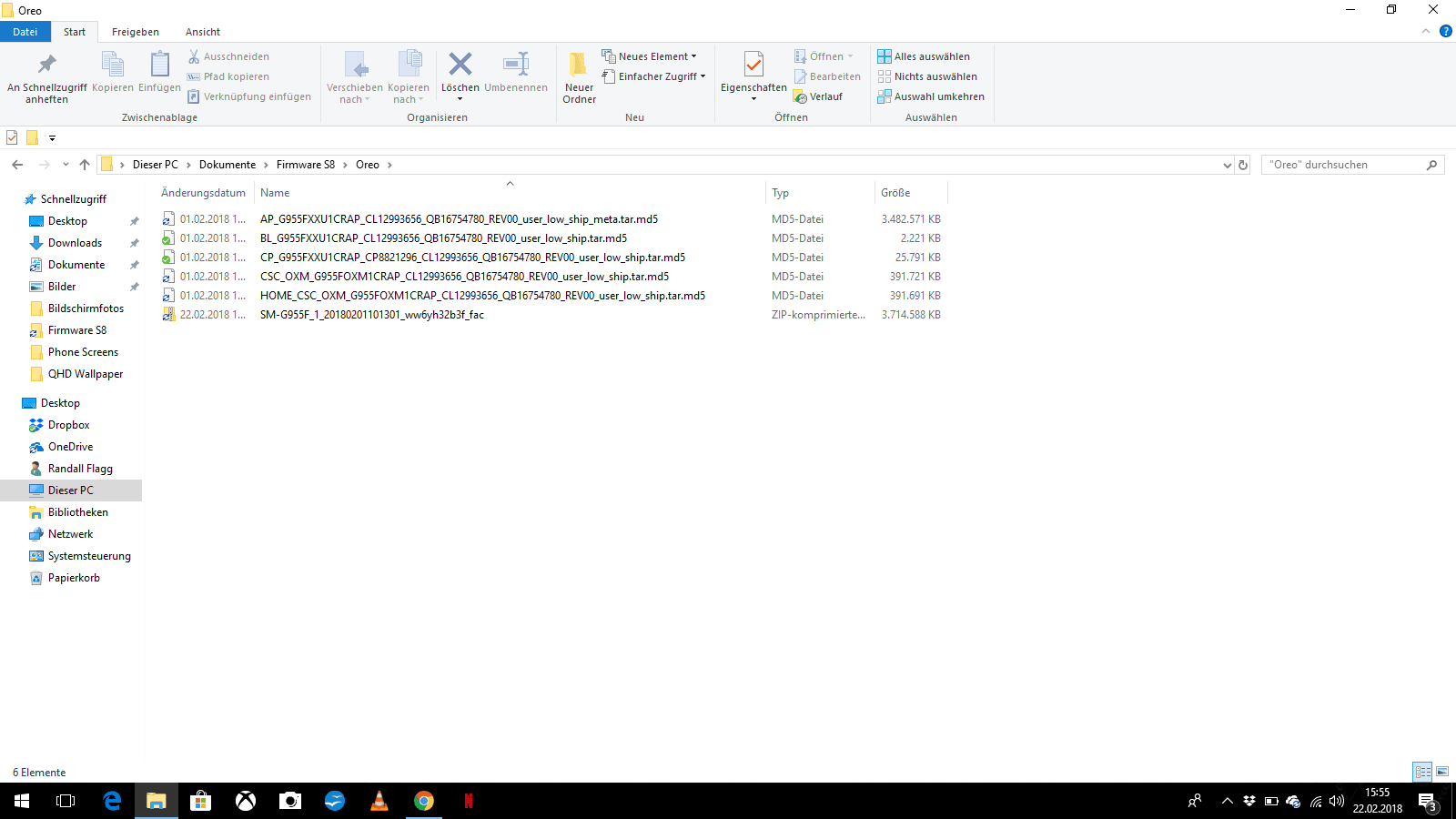Click the properties checkmark quick access icon
The height and width of the screenshot is (819, 1456).
(12, 137)
